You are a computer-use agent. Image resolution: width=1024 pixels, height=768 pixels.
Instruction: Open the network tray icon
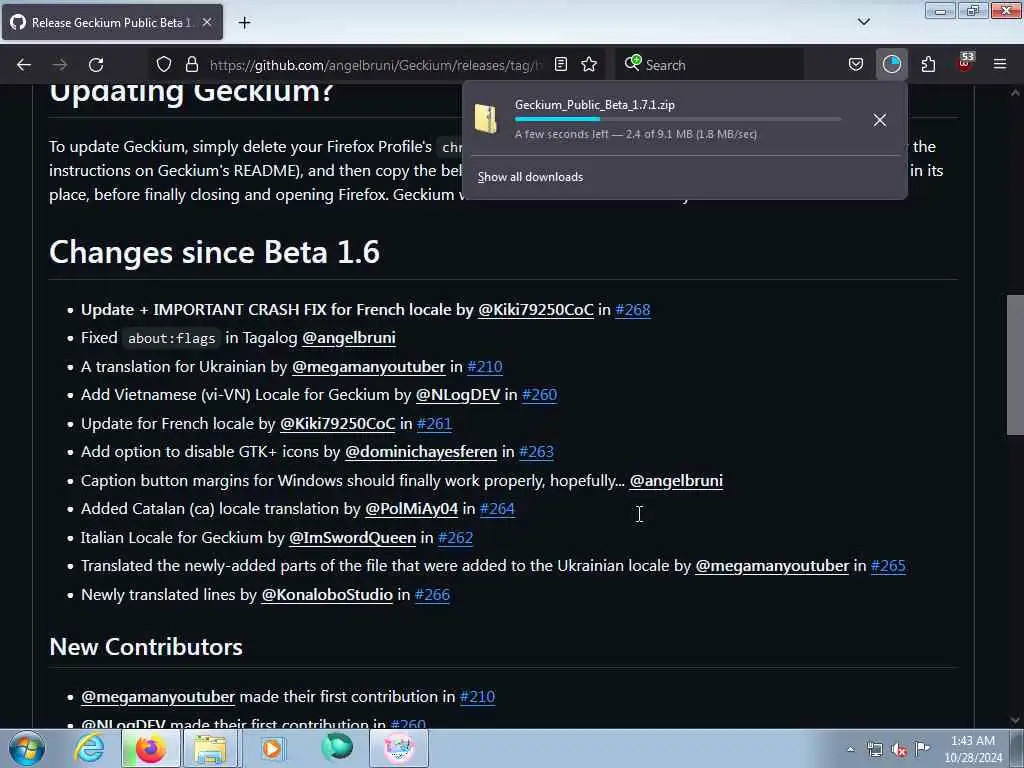874,750
